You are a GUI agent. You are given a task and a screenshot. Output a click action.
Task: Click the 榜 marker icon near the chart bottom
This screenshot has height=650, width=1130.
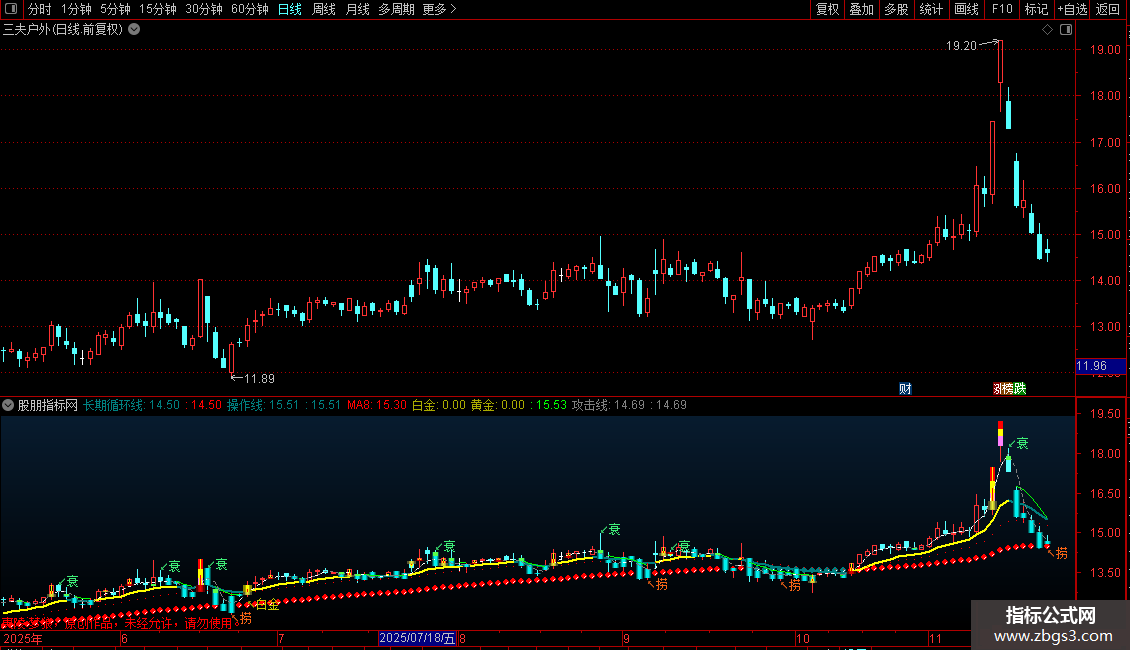coord(1009,388)
